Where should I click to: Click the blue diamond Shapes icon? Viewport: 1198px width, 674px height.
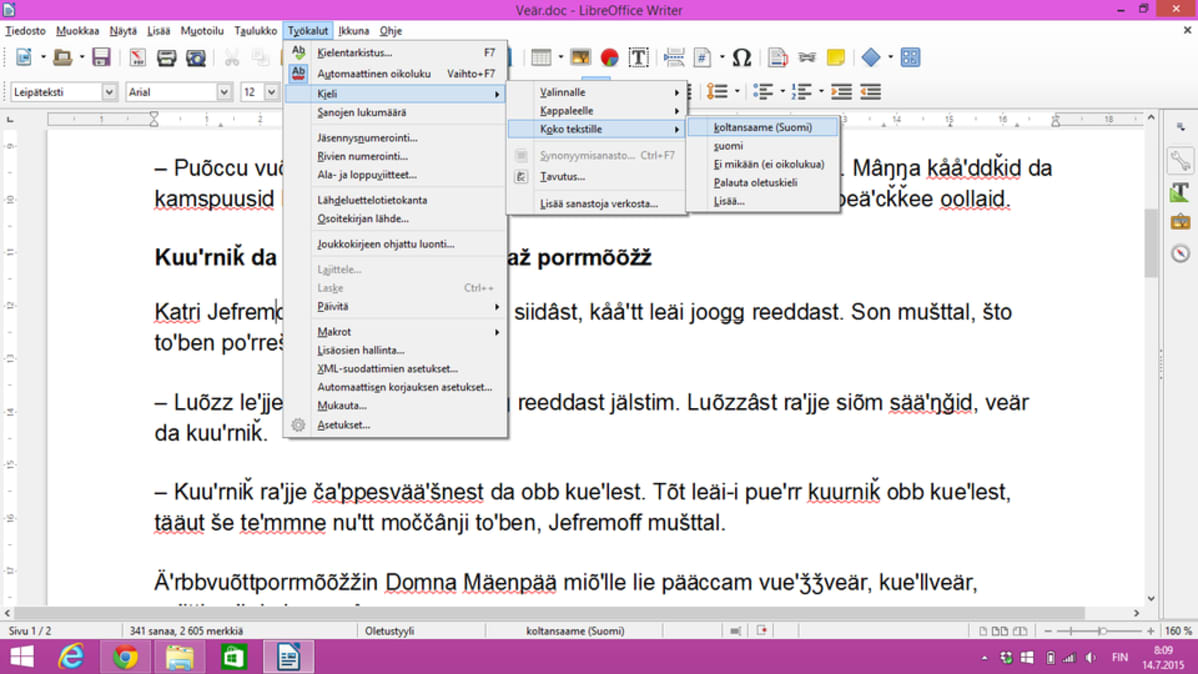[871, 57]
